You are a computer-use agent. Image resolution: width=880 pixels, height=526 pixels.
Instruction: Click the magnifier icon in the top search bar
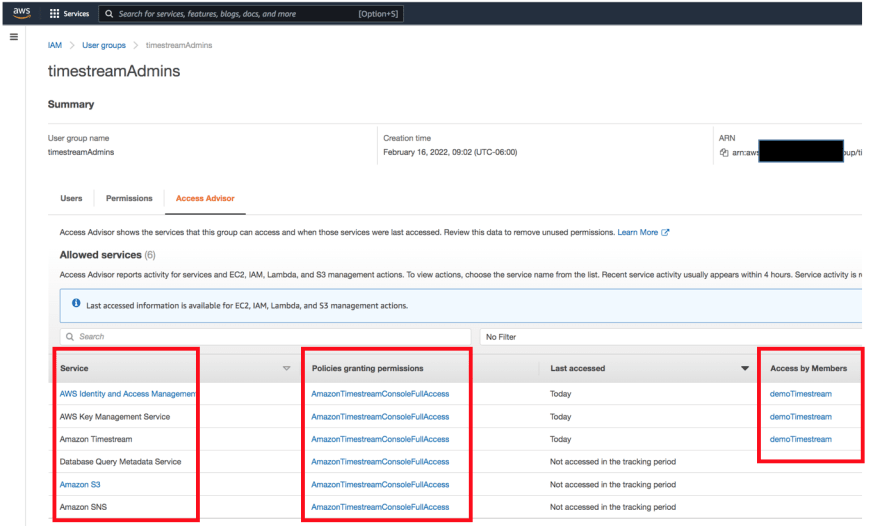tap(109, 13)
